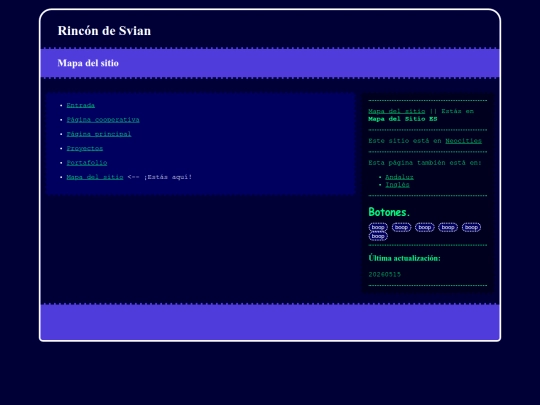Click 'Esta página también está en:' text
Viewport: 540px width, 405px height.
point(425,163)
